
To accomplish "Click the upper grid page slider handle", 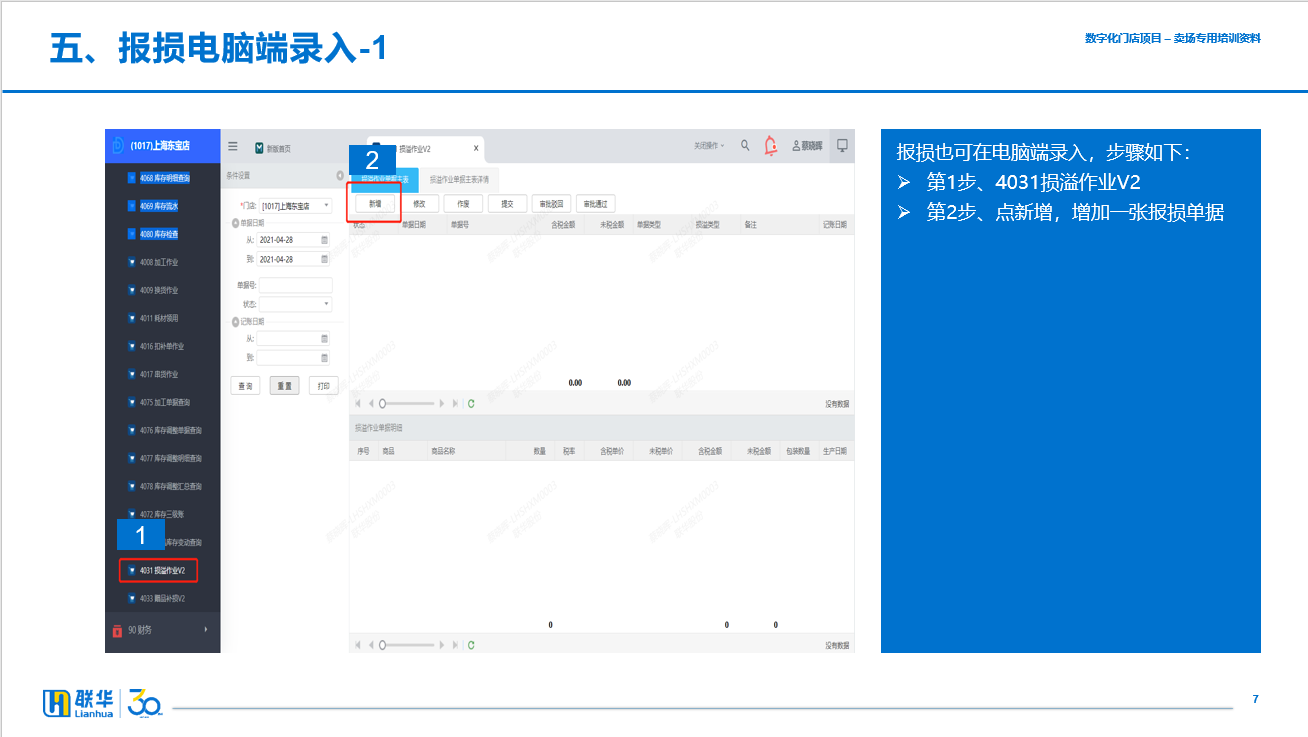I will (x=383, y=403).
